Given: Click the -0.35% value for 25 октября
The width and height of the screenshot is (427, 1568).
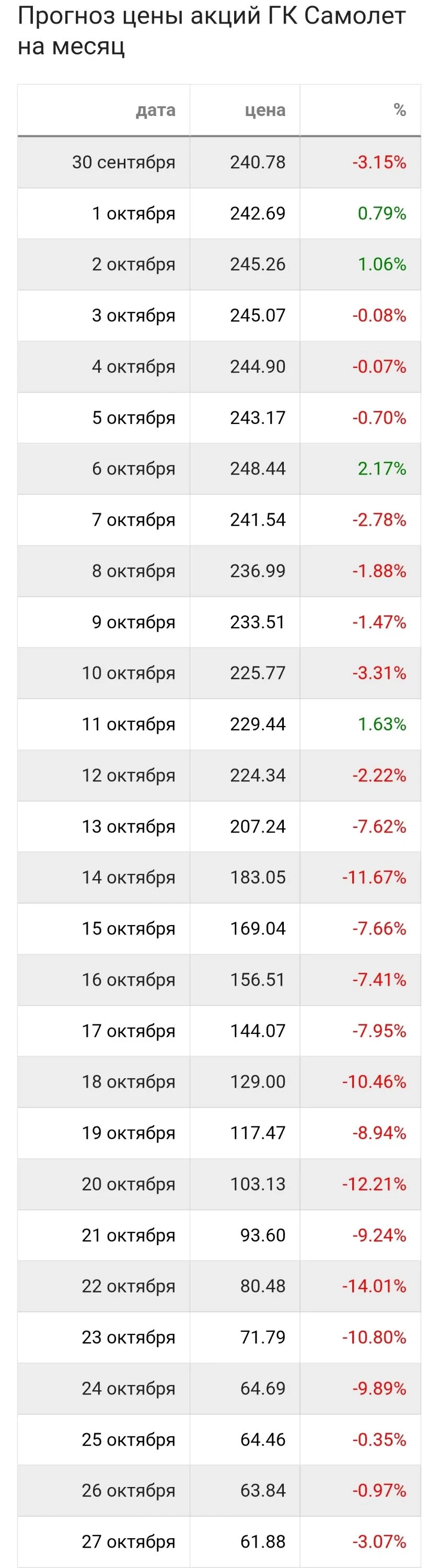Looking at the screenshot, I should (x=379, y=1439).
